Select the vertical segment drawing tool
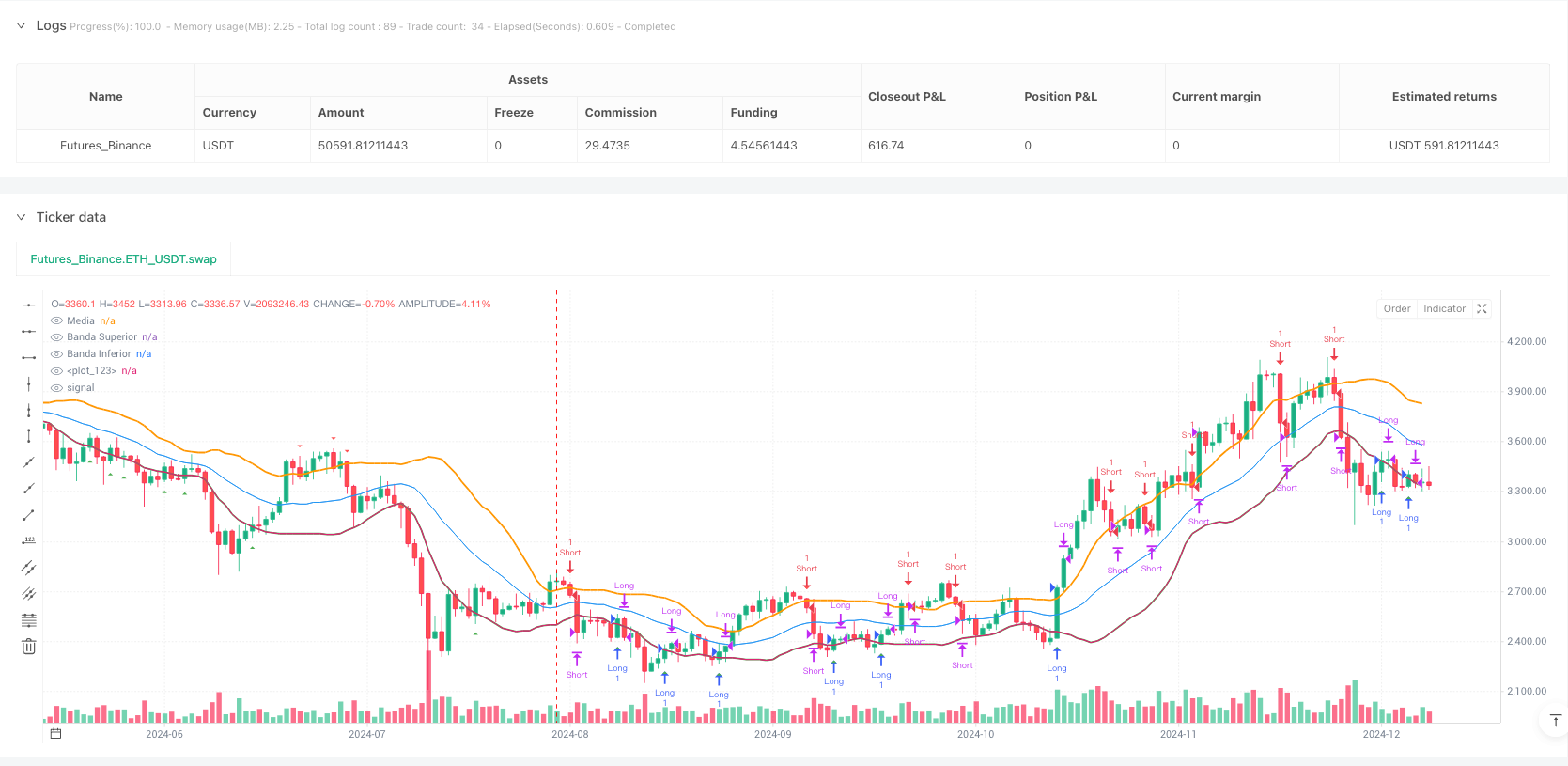1568x766 pixels. tap(29, 436)
